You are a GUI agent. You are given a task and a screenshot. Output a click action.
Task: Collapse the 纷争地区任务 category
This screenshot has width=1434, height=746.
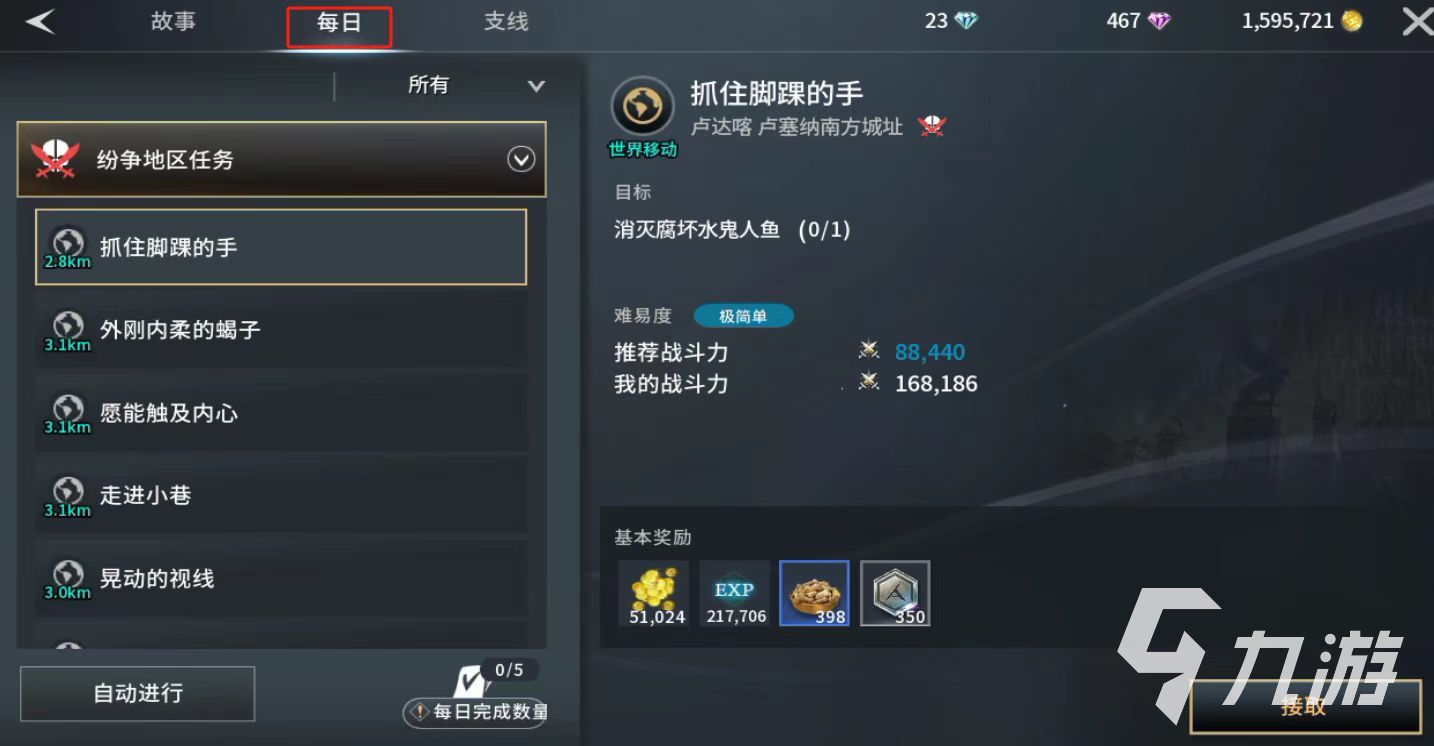pyautogui.click(x=521, y=159)
